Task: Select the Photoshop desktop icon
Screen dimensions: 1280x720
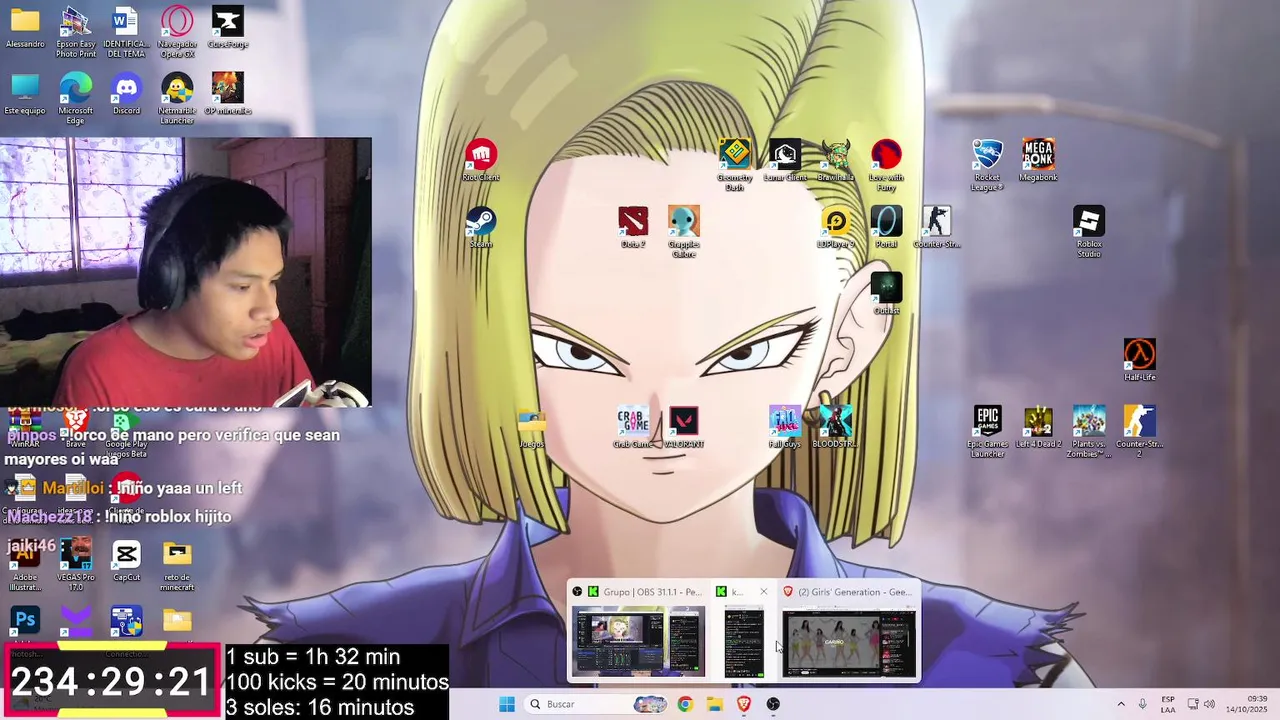Action: click(25, 621)
